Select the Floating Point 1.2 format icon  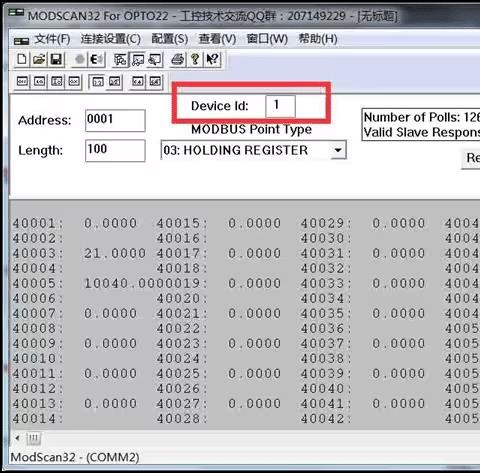point(97,82)
